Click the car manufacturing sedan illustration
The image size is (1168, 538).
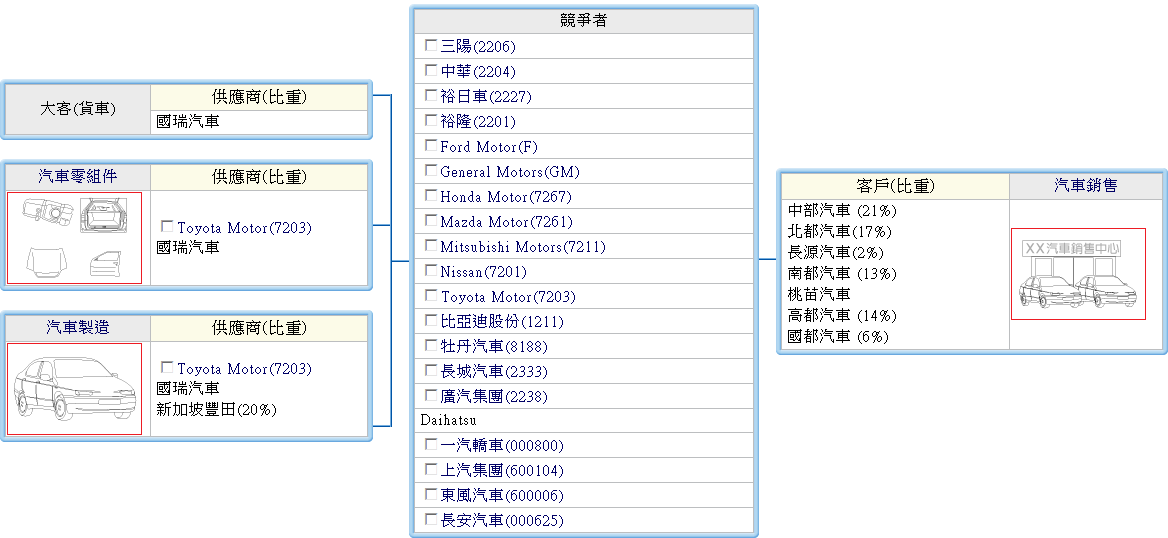(74, 388)
